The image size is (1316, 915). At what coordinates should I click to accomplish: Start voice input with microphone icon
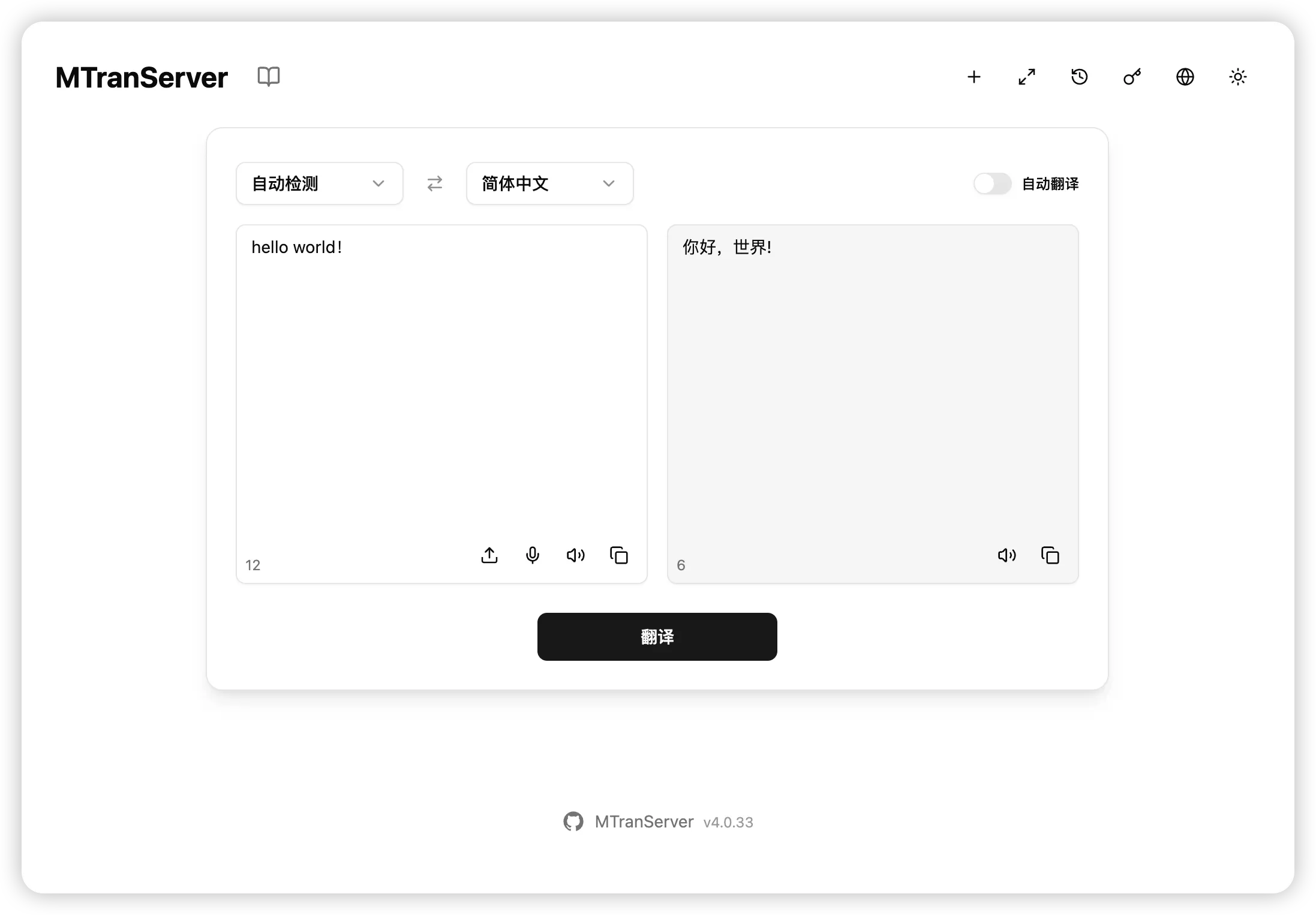[x=533, y=556]
